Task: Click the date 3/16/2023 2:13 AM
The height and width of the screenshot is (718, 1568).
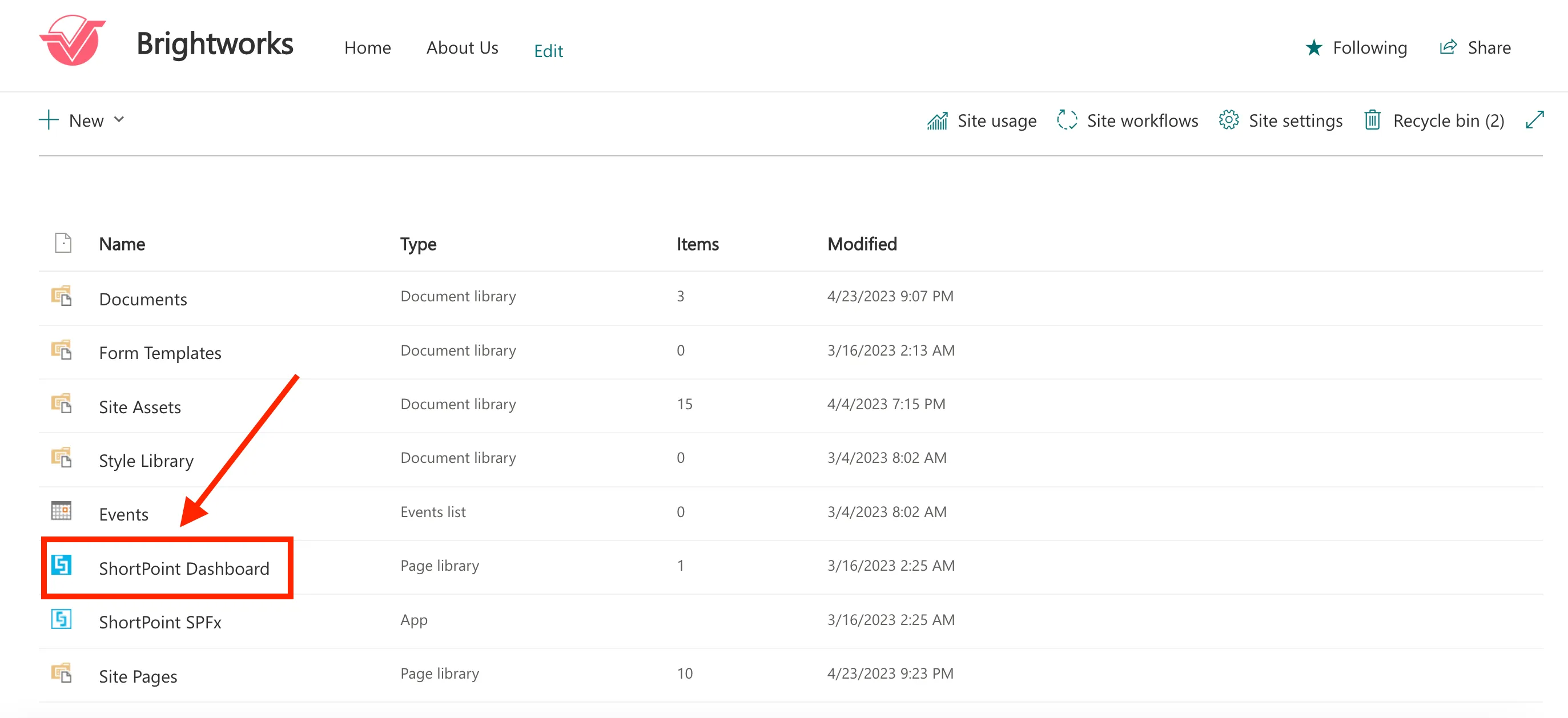Action: tap(891, 350)
